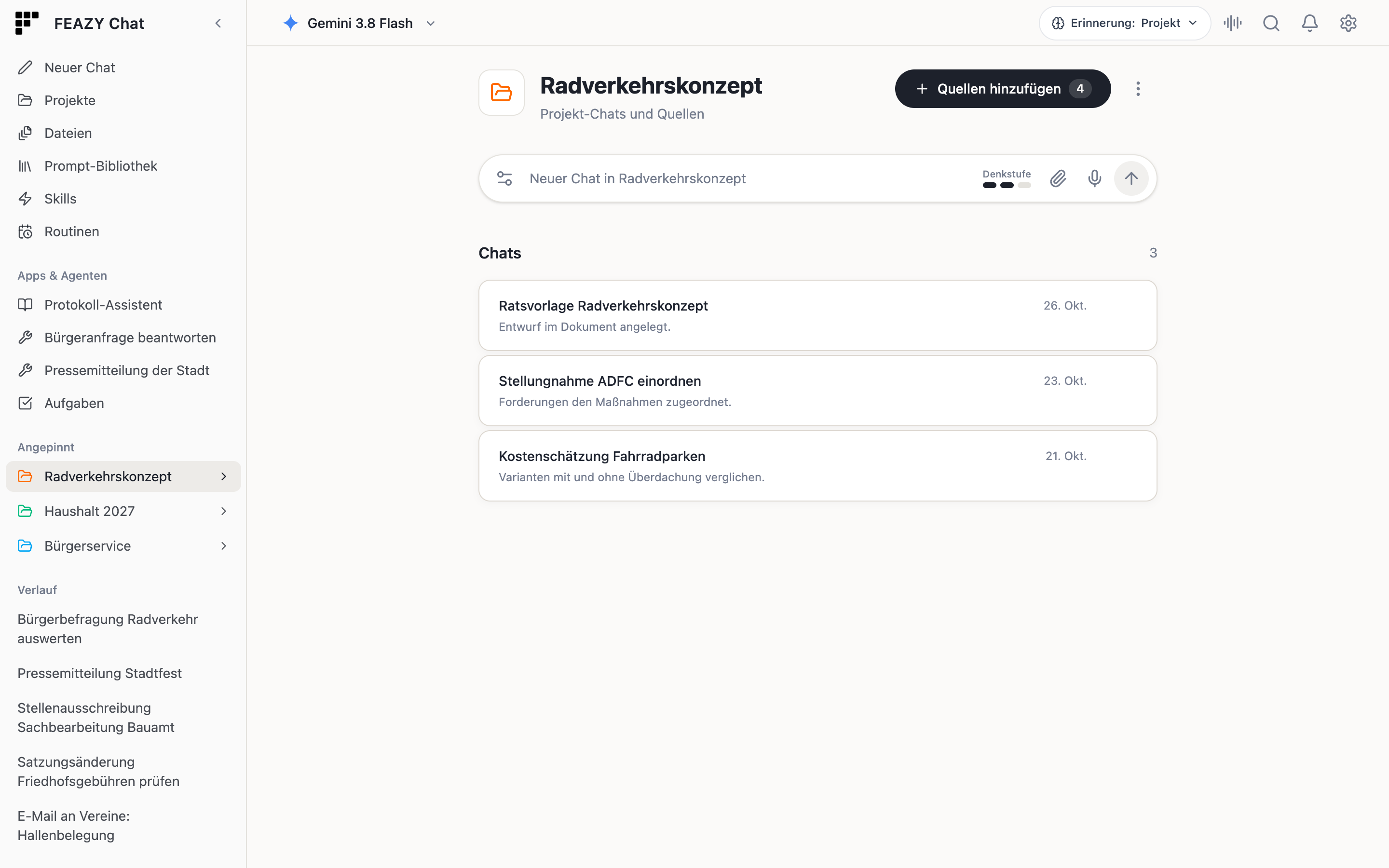This screenshot has height=868, width=1389.
Task: Click the orange folder icon beside the project title
Action: (x=501, y=93)
